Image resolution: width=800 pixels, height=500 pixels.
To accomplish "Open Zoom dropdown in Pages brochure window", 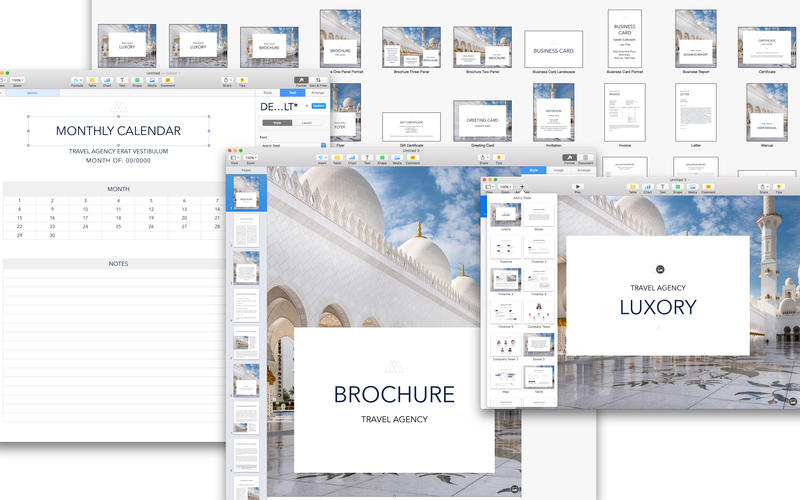I will (250, 159).
